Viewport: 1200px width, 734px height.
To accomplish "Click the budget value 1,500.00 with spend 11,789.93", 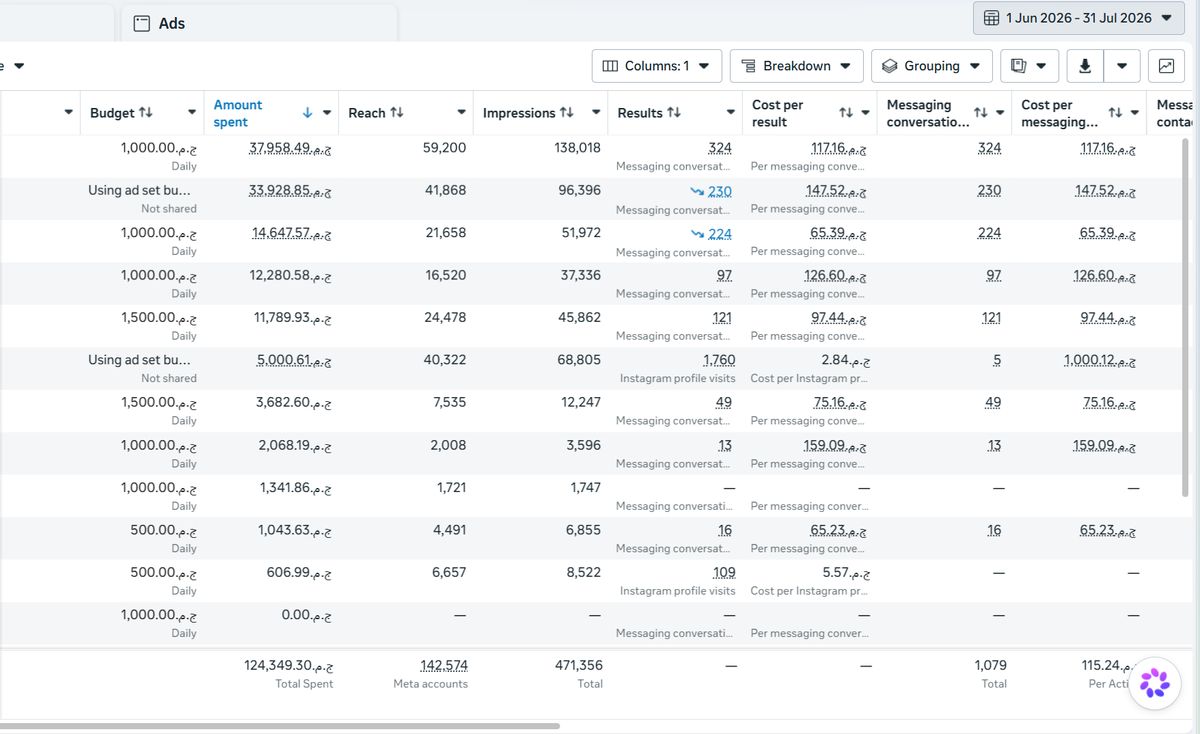I will pyautogui.click(x=158, y=318).
